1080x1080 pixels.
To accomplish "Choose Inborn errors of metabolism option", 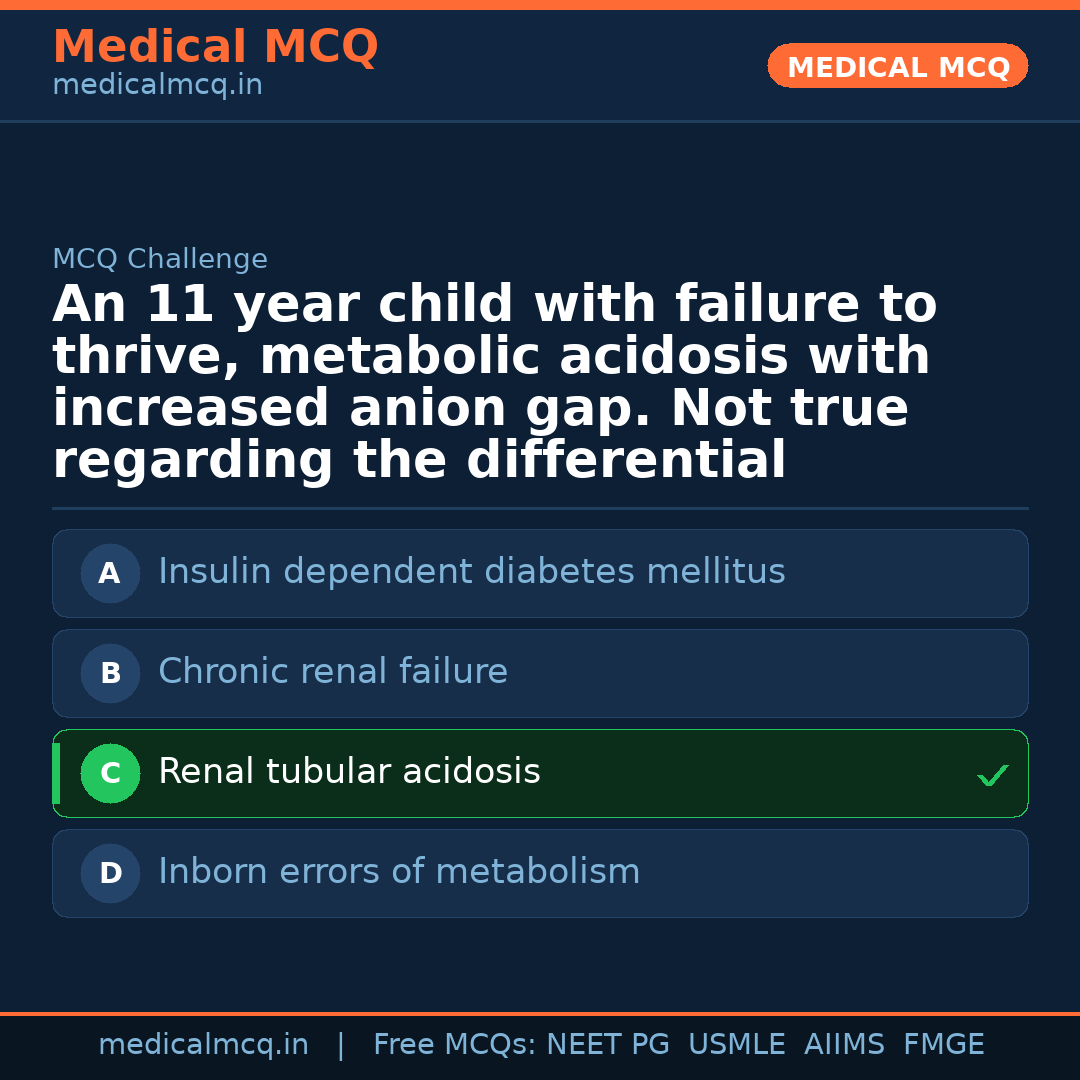I will [399, 872].
